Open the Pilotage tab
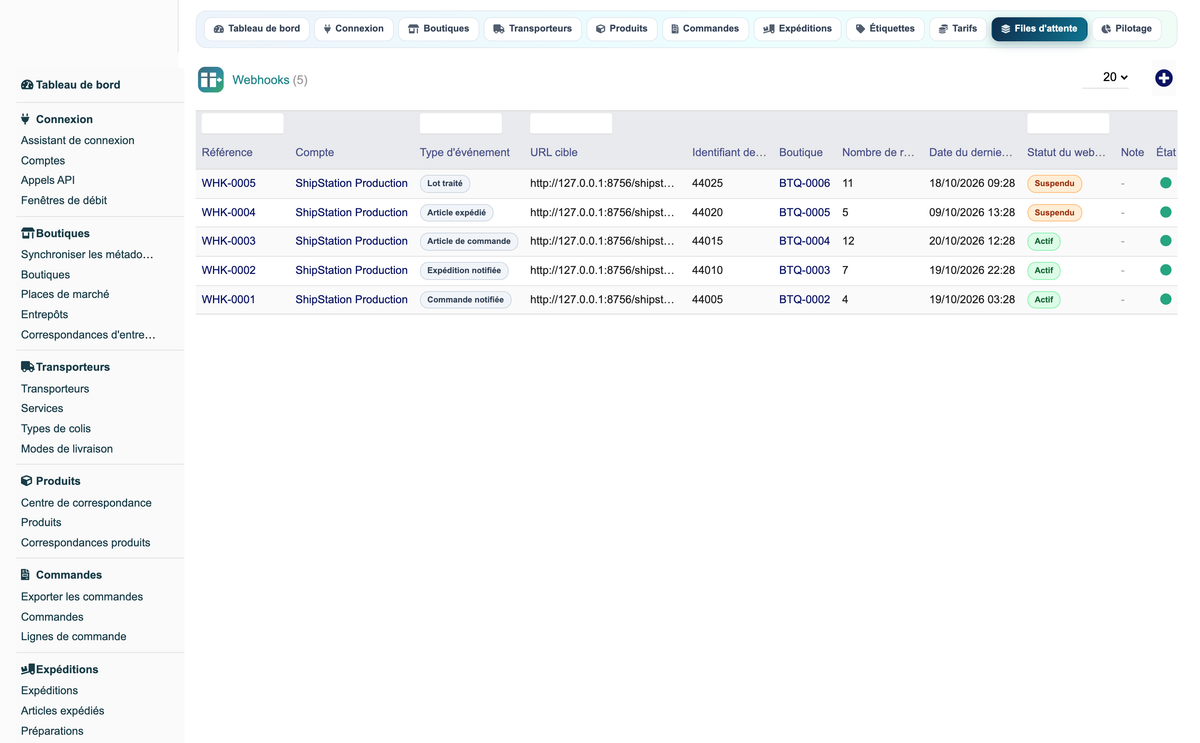The width and height of the screenshot is (1200, 743). click(x=1126, y=29)
